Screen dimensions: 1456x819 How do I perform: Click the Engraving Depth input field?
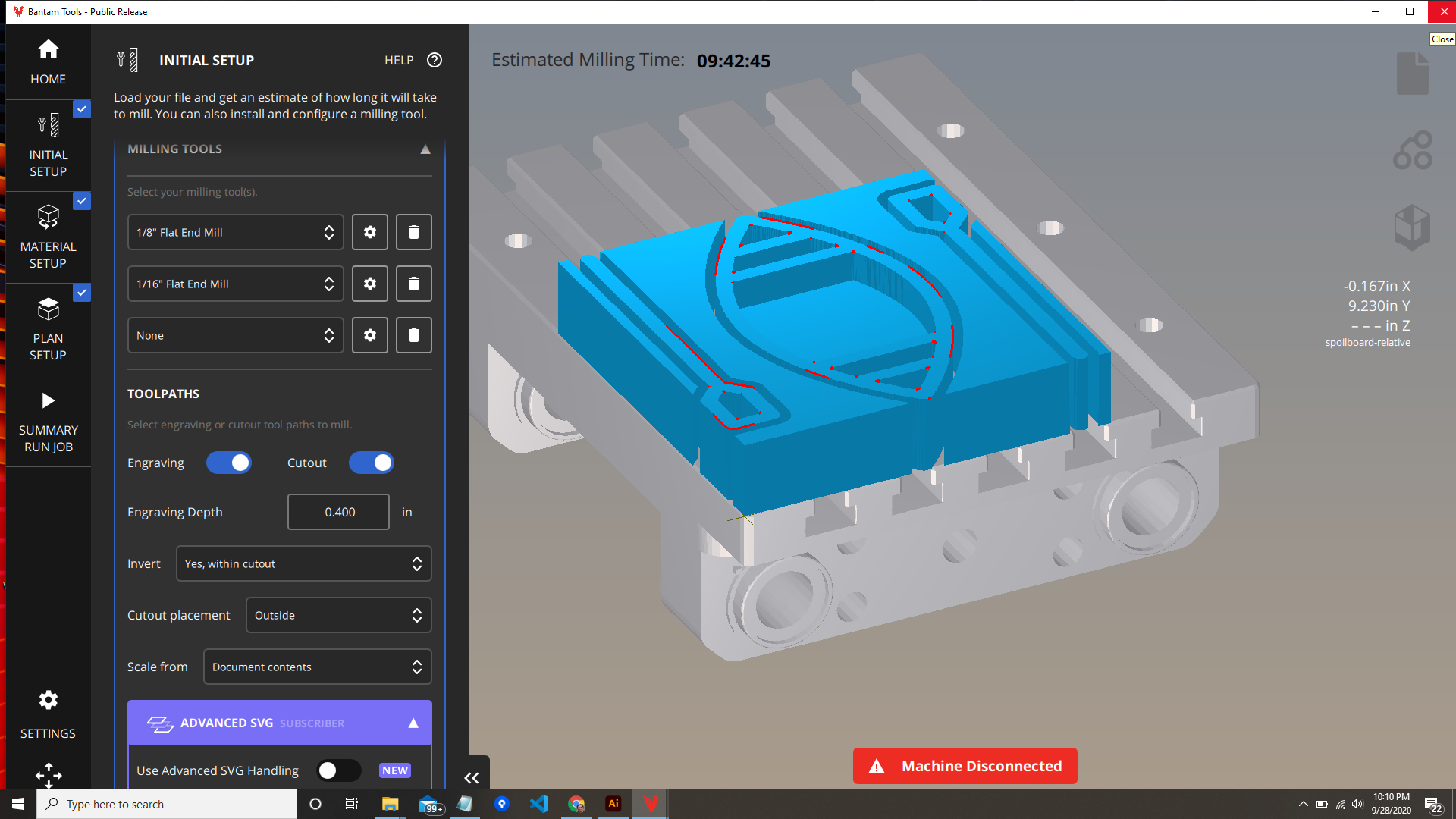click(339, 512)
